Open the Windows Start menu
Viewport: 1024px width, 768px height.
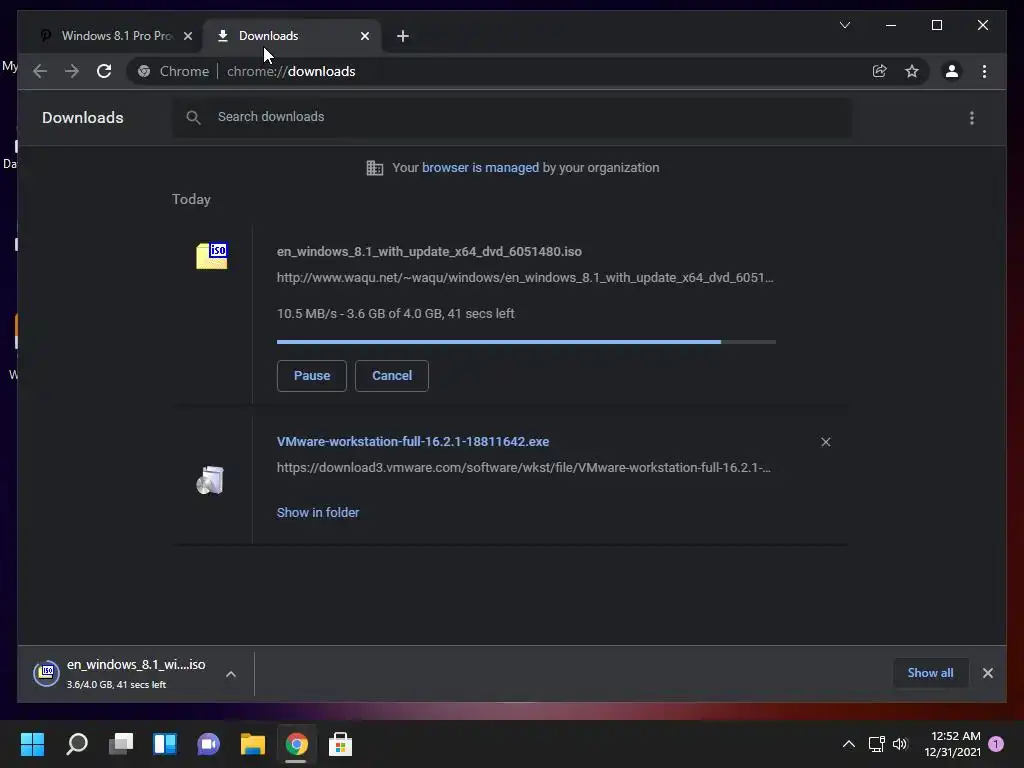pyautogui.click(x=33, y=744)
